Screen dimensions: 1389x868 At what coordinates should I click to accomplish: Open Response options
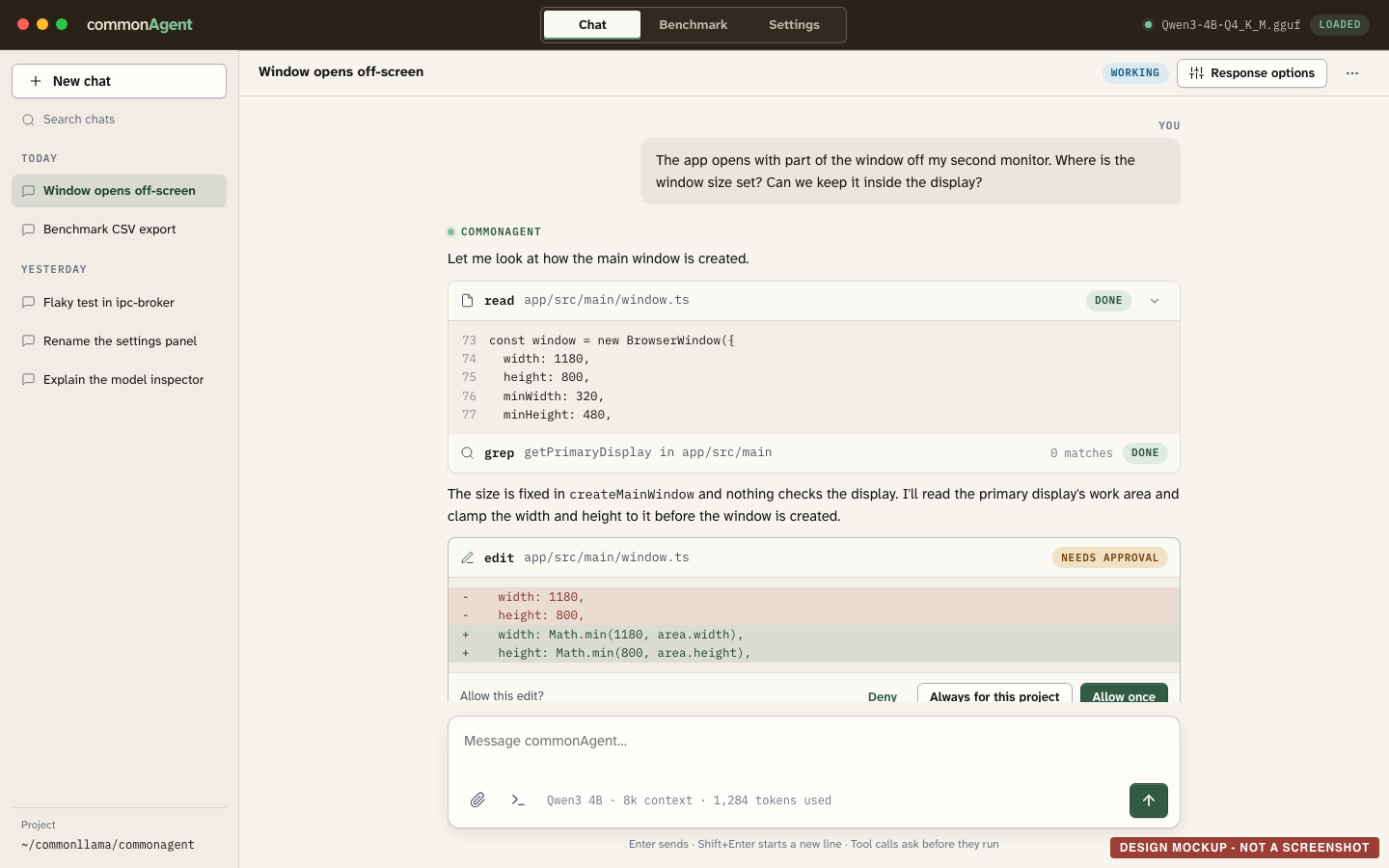pos(1252,73)
